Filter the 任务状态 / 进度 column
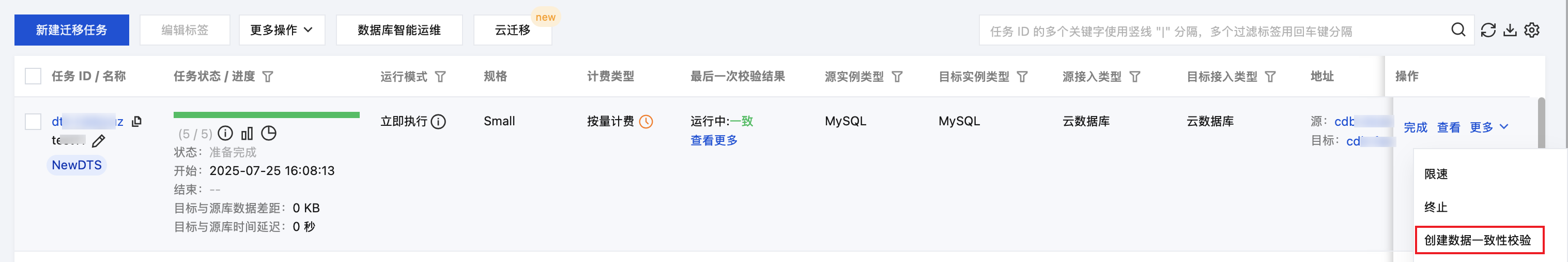 point(268,77)
